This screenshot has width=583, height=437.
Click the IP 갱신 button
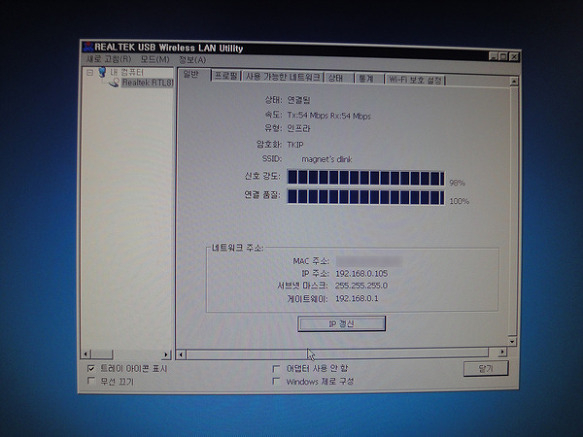pos(341,324)
